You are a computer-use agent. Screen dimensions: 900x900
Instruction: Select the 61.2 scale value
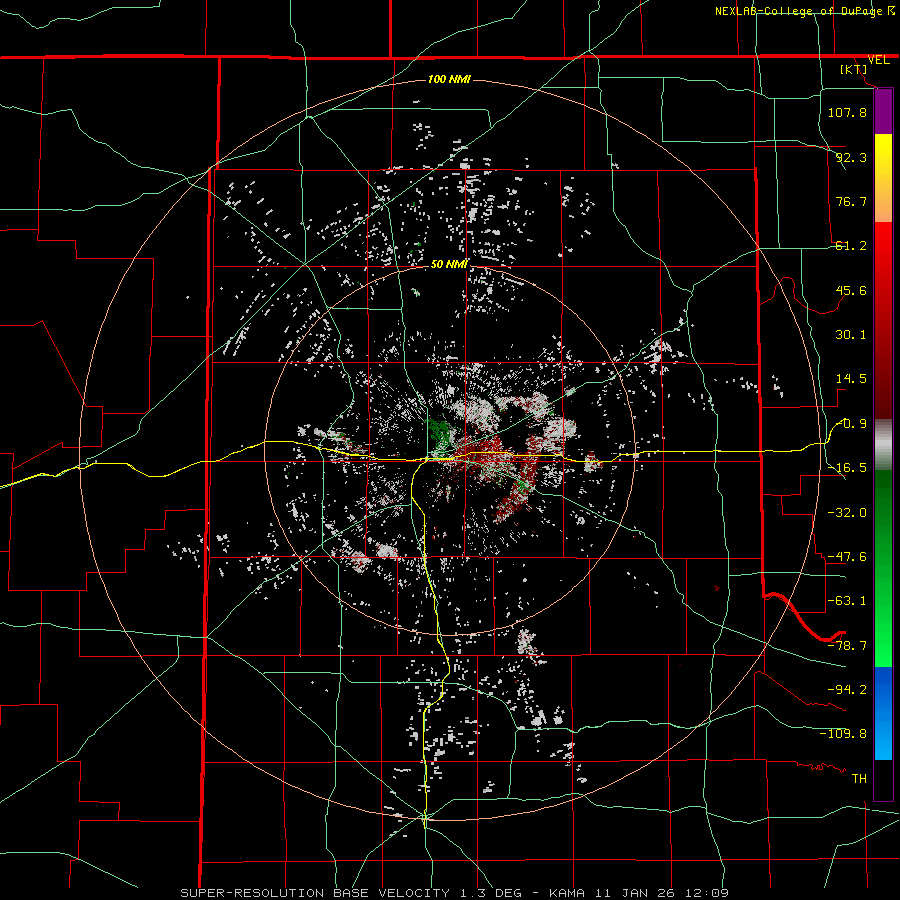(851, 246)
